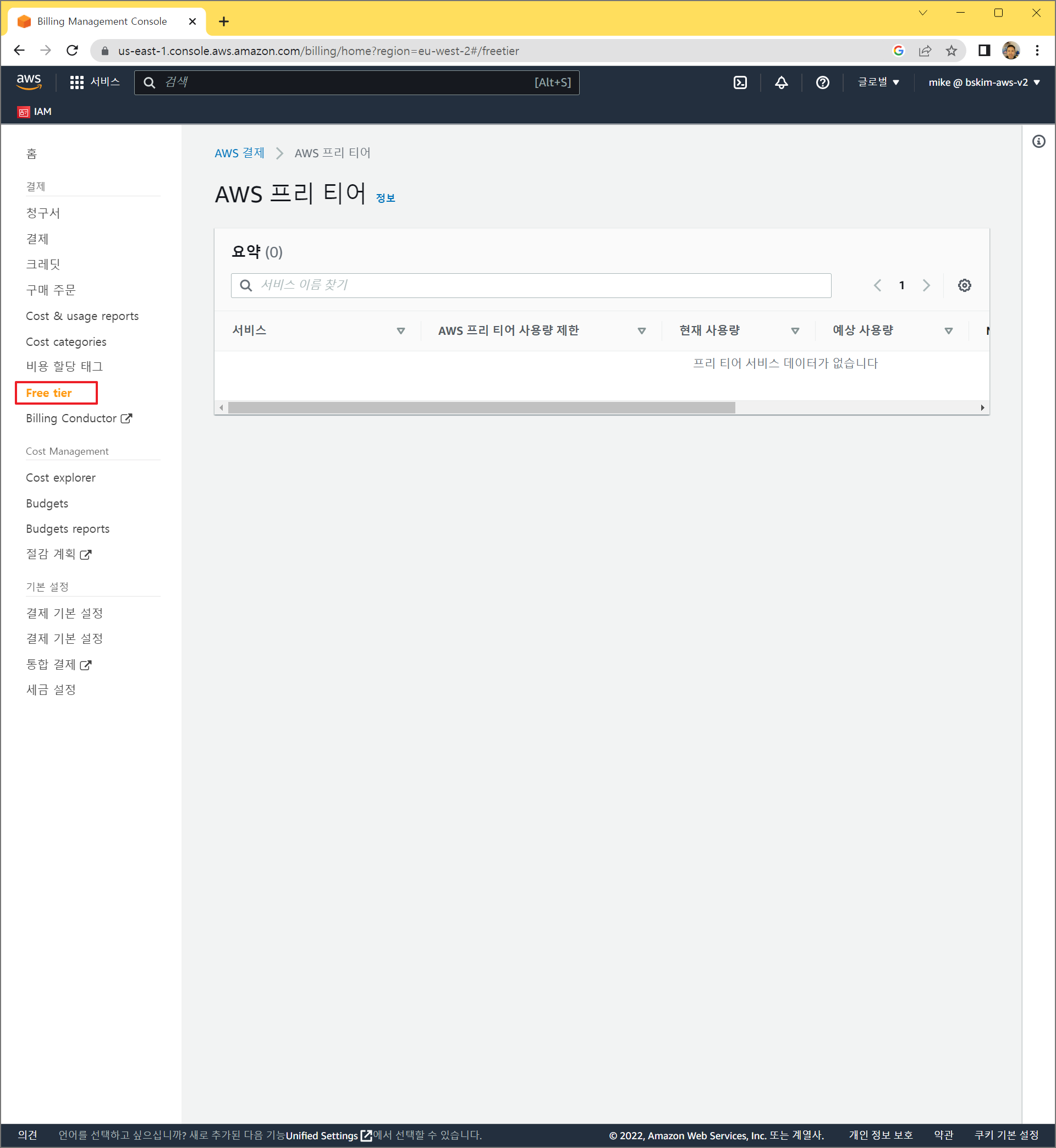Sort by AWS 프리 티어 사용량 제한 column

[x=641, y=330]
